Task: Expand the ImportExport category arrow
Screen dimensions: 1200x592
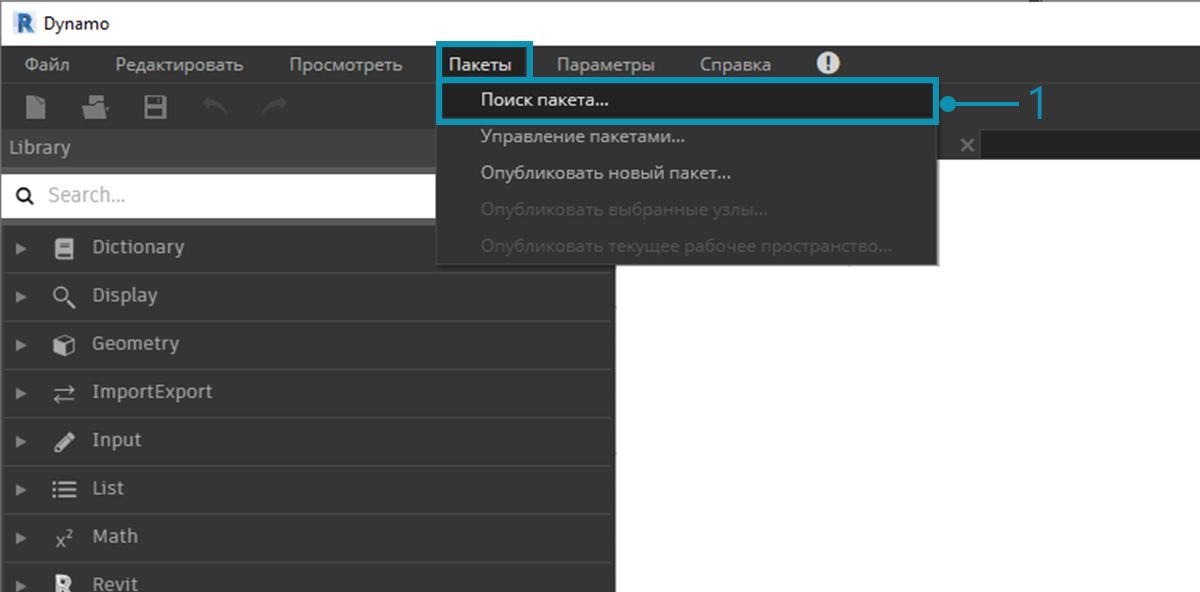Action: (21, 394)
